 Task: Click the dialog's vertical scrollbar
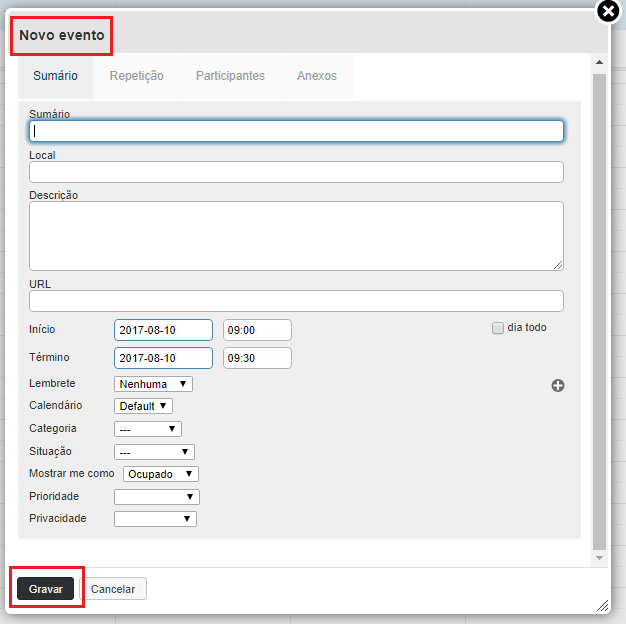coord(599,300)
